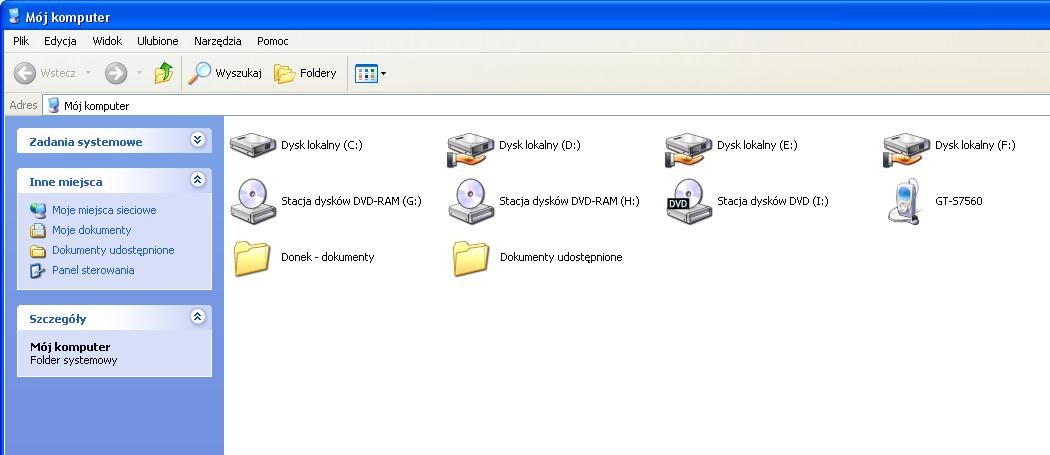Select the Dysk lokalny (F:) label text
1050x455 pixels.
pos(975,145)
